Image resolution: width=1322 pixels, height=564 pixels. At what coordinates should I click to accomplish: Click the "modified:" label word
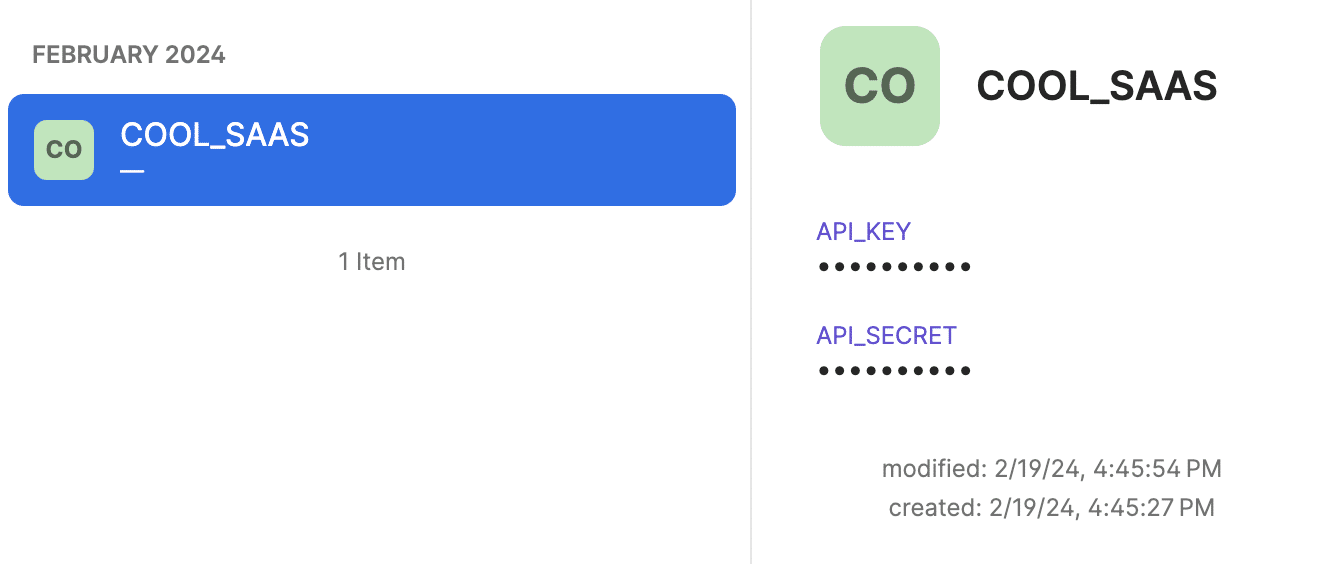pyautogui.click(x=932, y=468)
